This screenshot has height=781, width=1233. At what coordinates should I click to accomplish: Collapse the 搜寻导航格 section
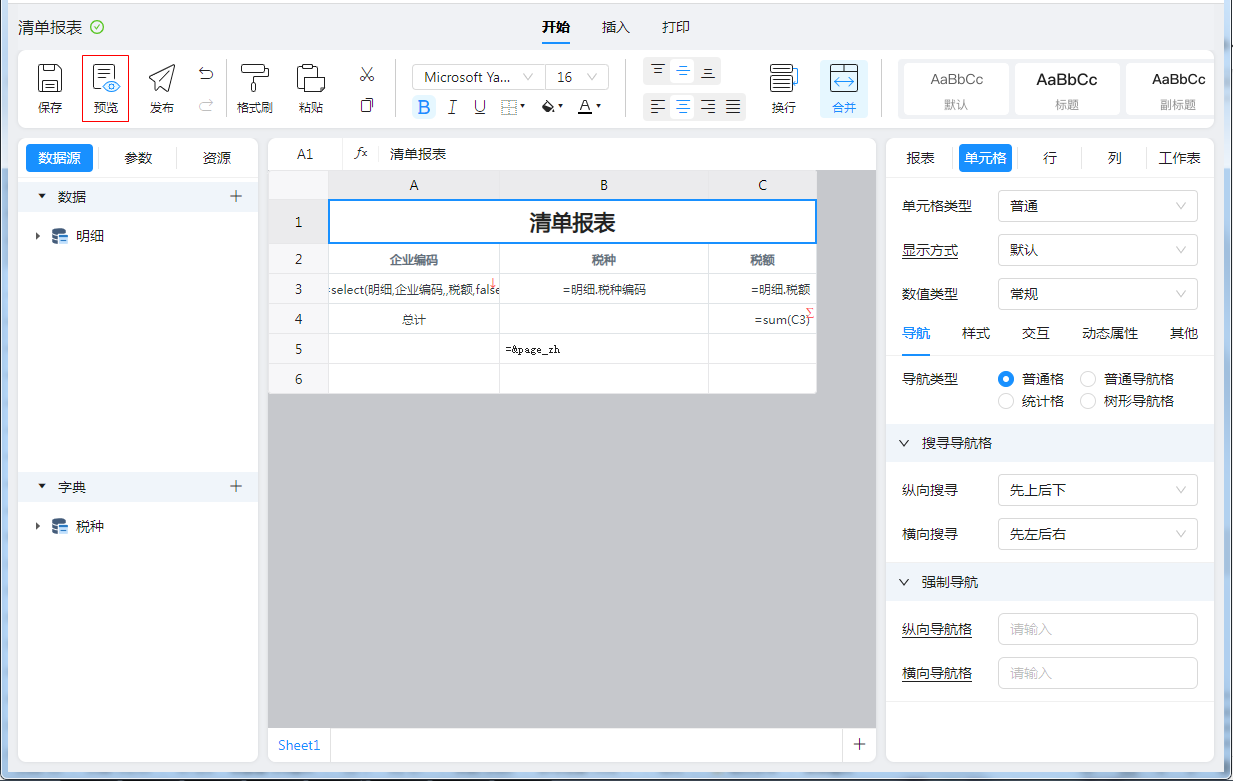click(905, 443)
